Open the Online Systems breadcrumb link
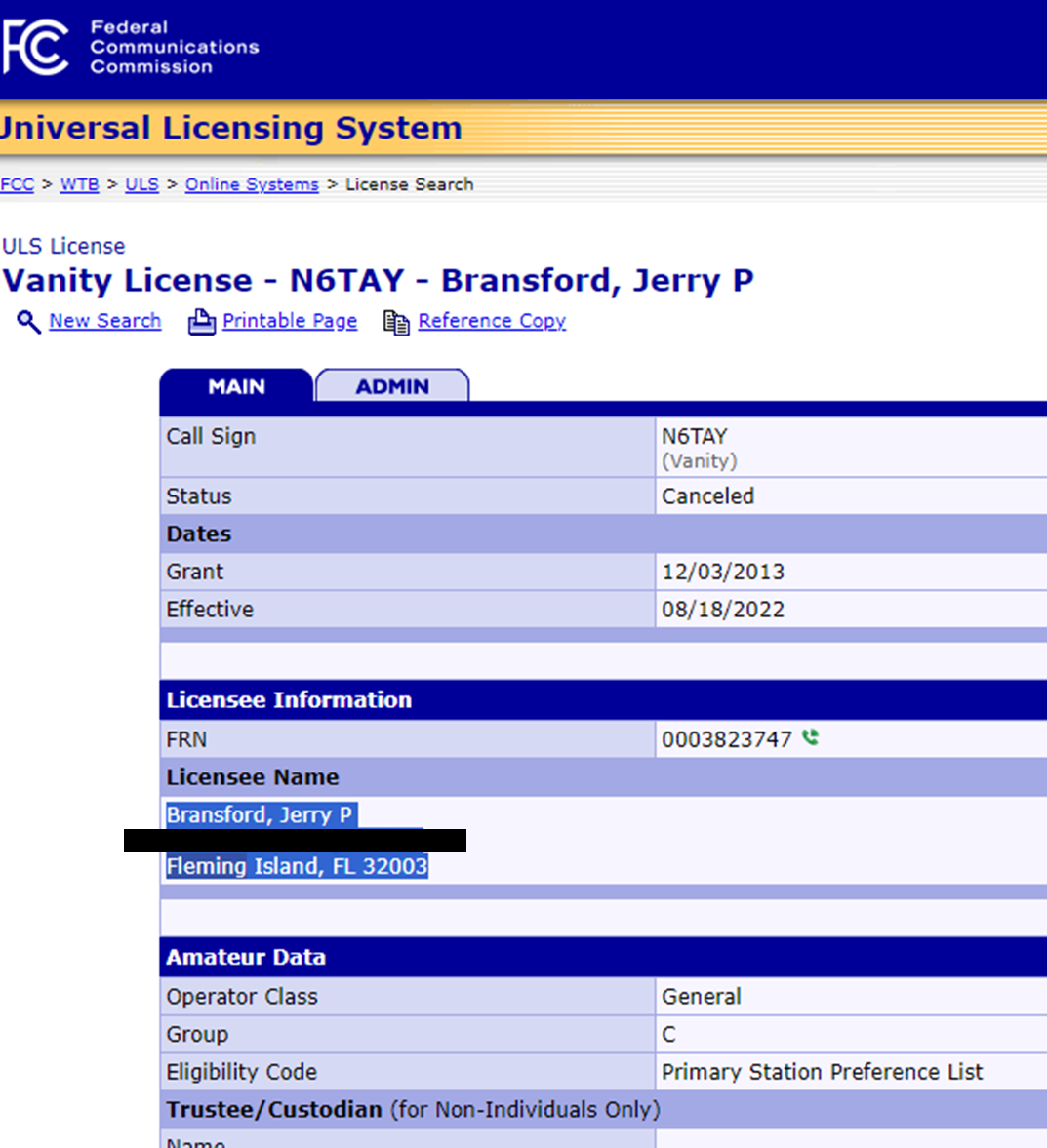 click(x=252, y=184)
